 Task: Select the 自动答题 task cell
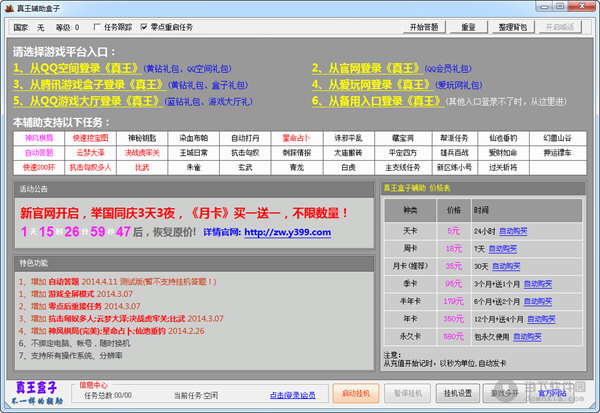tap(39, 153)
